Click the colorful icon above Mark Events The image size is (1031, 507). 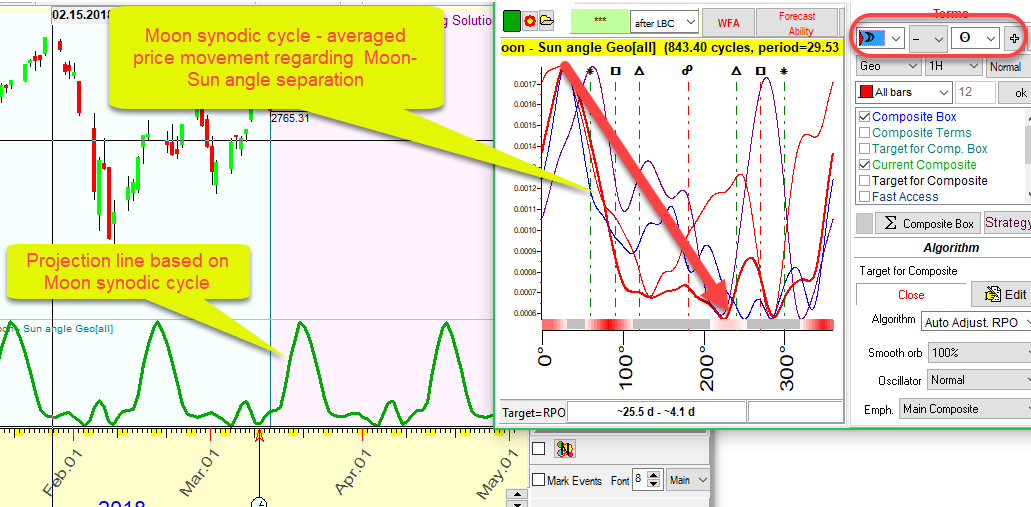coord(564,449)
